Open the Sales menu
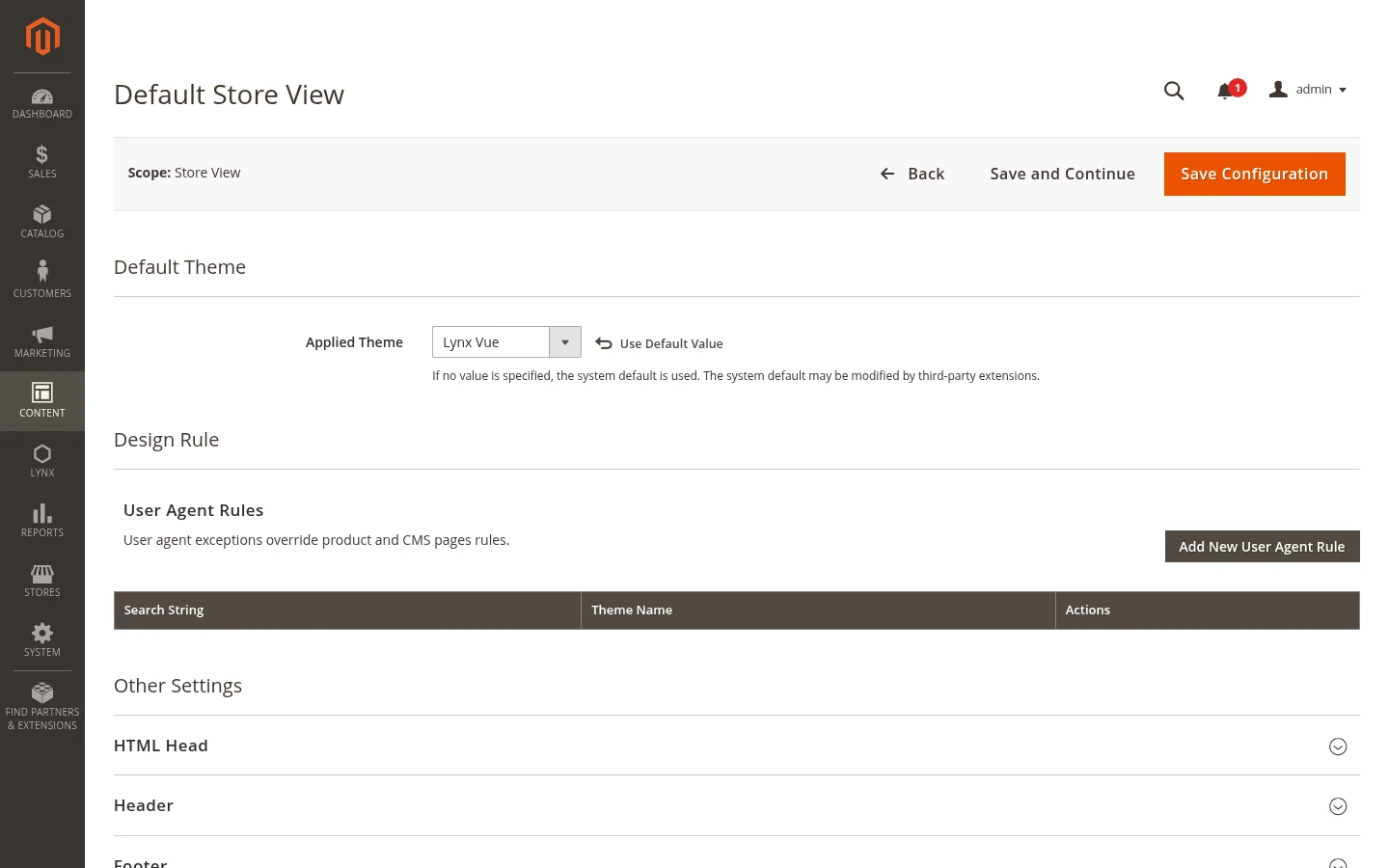Screen dimensions: 1389x868 [x=42, y=162]
